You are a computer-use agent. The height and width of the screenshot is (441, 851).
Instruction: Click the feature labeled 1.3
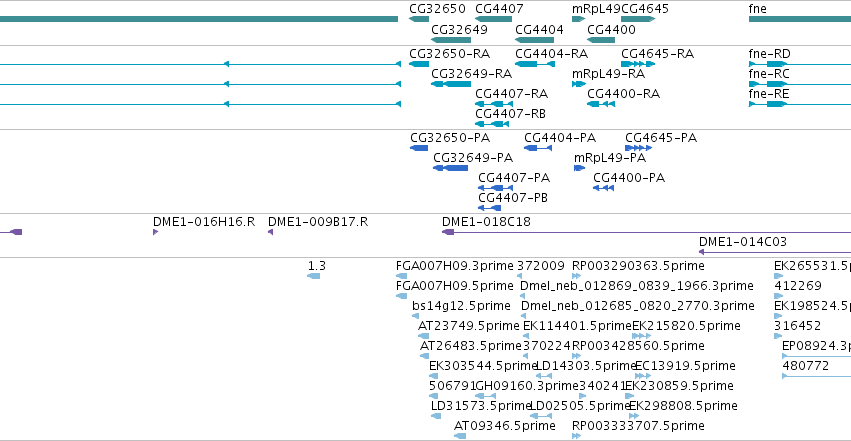coord(313,276)
